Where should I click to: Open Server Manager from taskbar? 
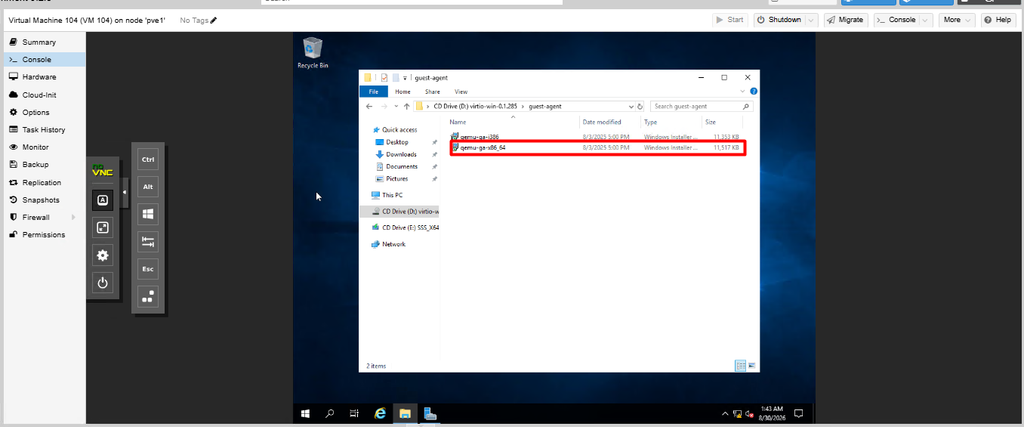(430, 413)
